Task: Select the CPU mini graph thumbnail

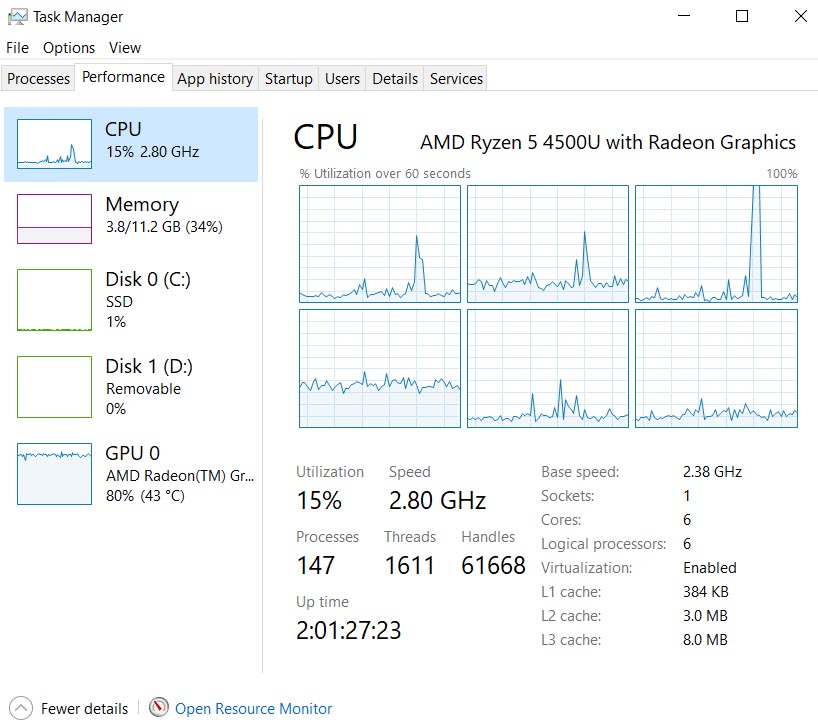Action: 54,143
